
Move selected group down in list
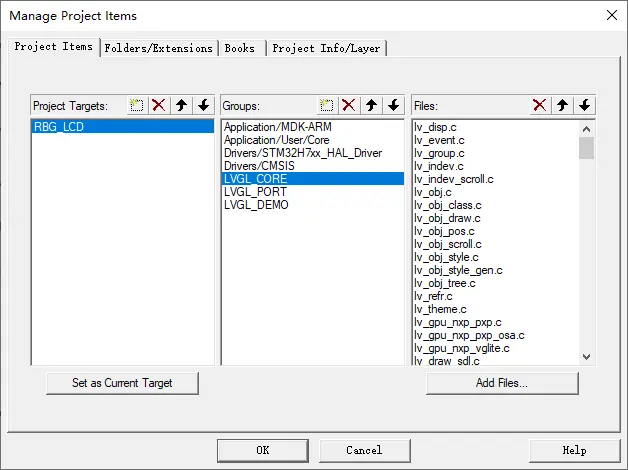(393, 105)
